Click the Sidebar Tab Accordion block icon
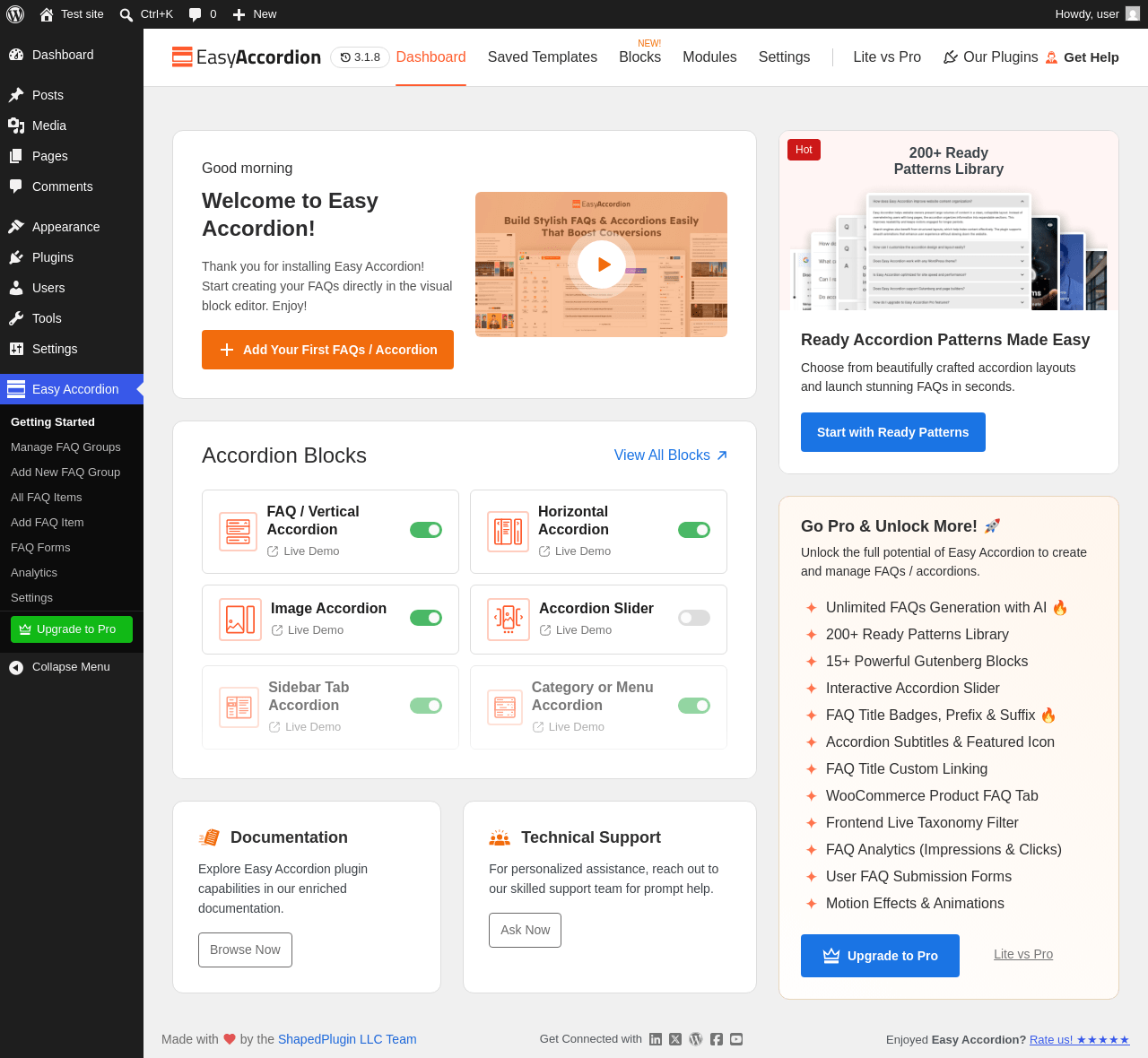This screenshot has width=1148, height=1058. (x=239, y=707)
